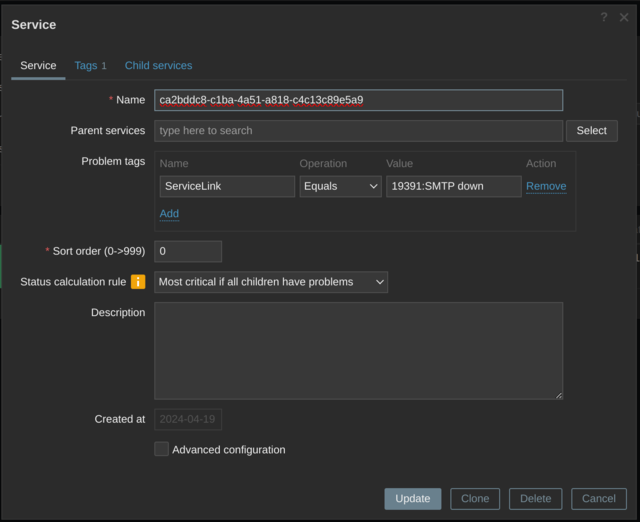
Task: Click the Problem tags Value column header
Action: tap(400, 164)
